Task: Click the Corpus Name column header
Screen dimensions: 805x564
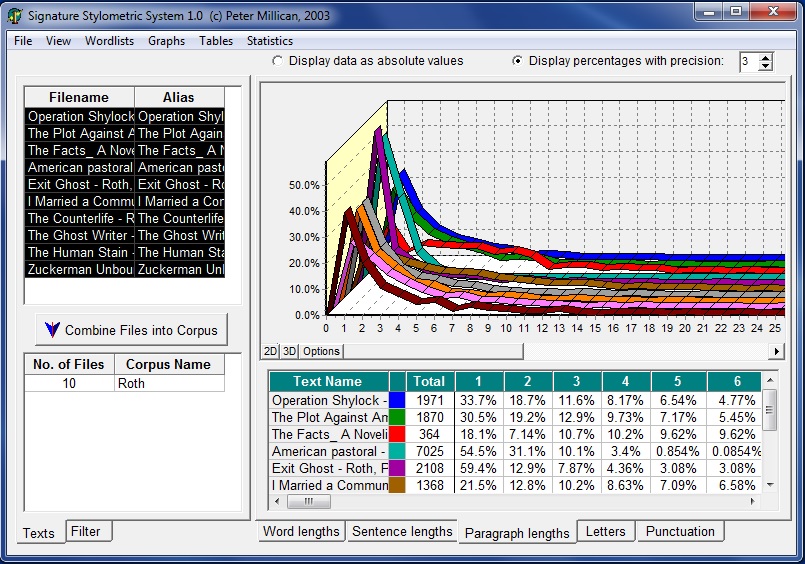Action: 168,364
